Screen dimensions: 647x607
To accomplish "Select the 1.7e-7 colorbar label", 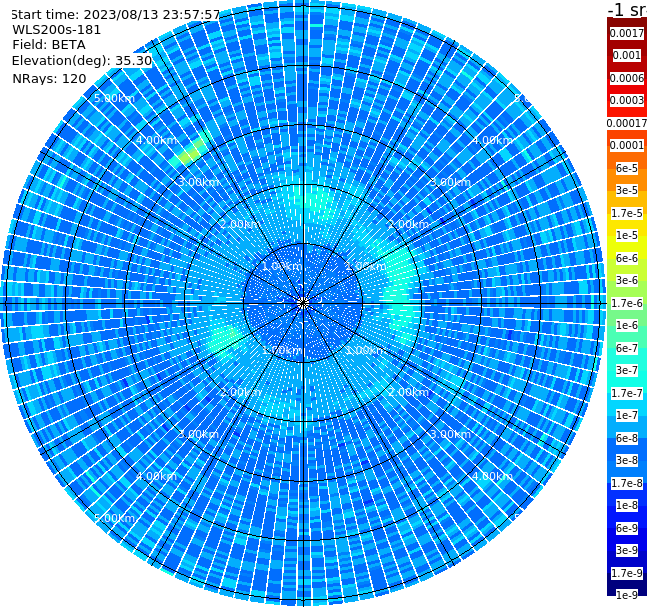I will click(x=627, y=393).
